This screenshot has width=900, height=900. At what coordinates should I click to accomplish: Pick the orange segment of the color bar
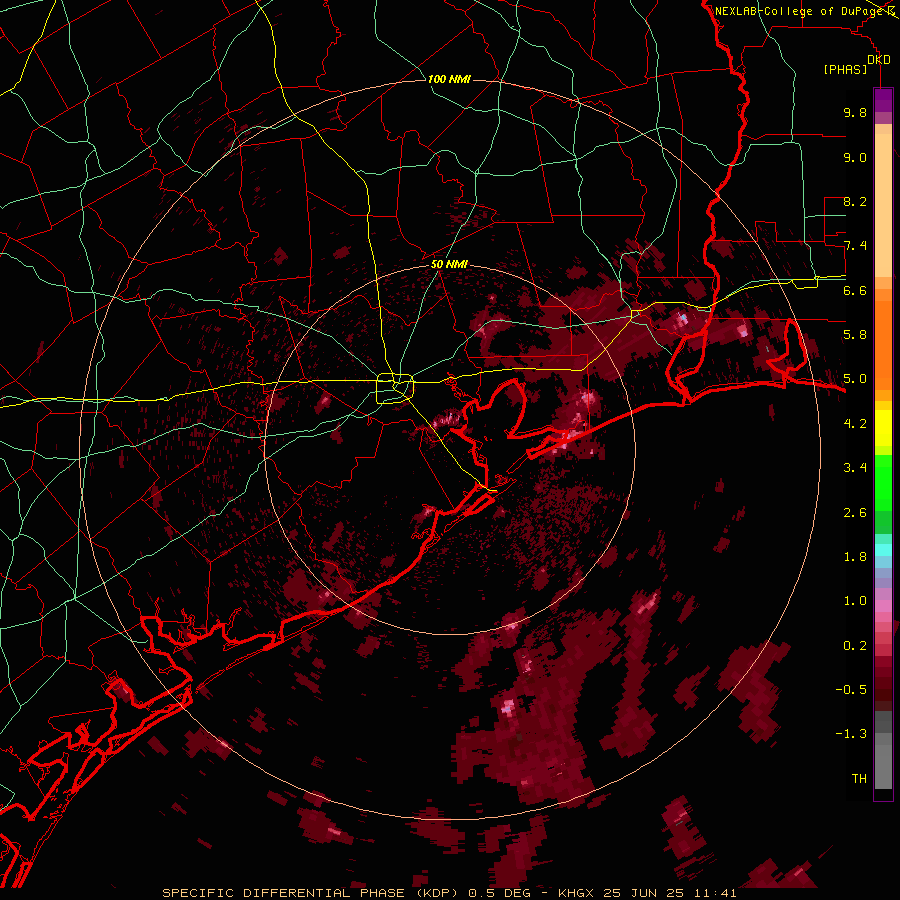click(x=883, y=344)
